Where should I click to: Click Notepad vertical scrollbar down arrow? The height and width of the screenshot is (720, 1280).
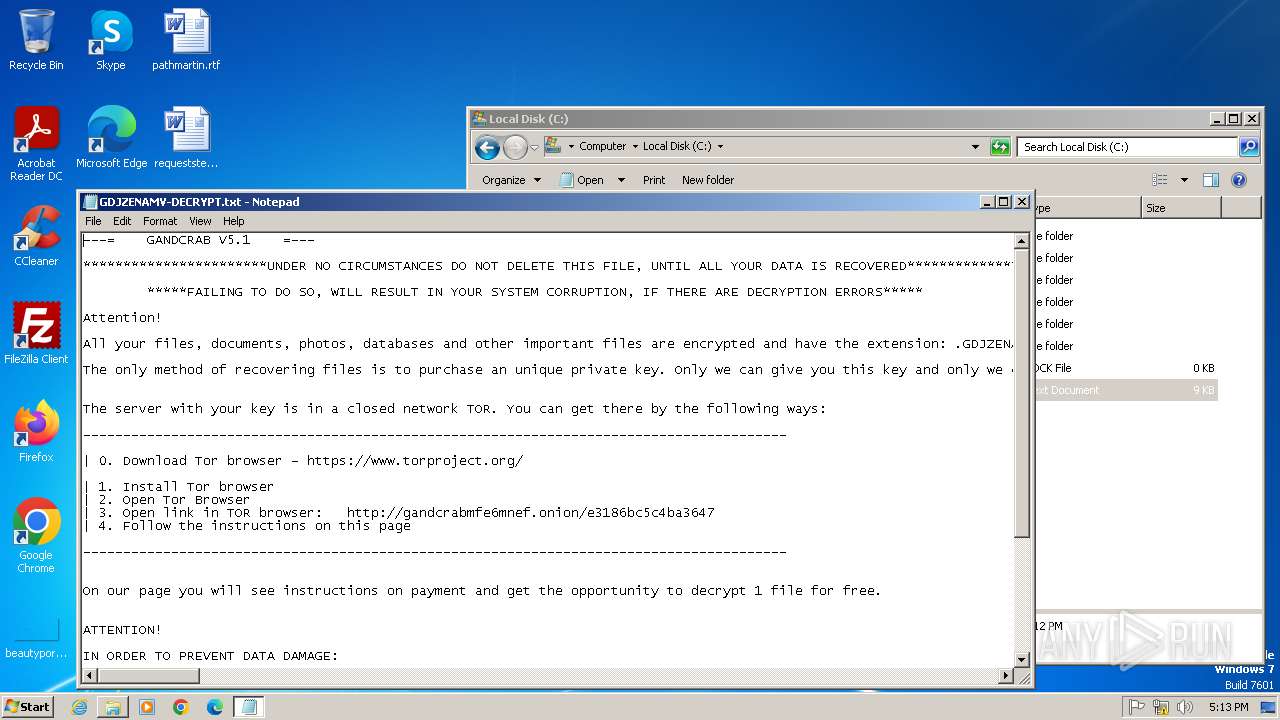[1022, 659]
